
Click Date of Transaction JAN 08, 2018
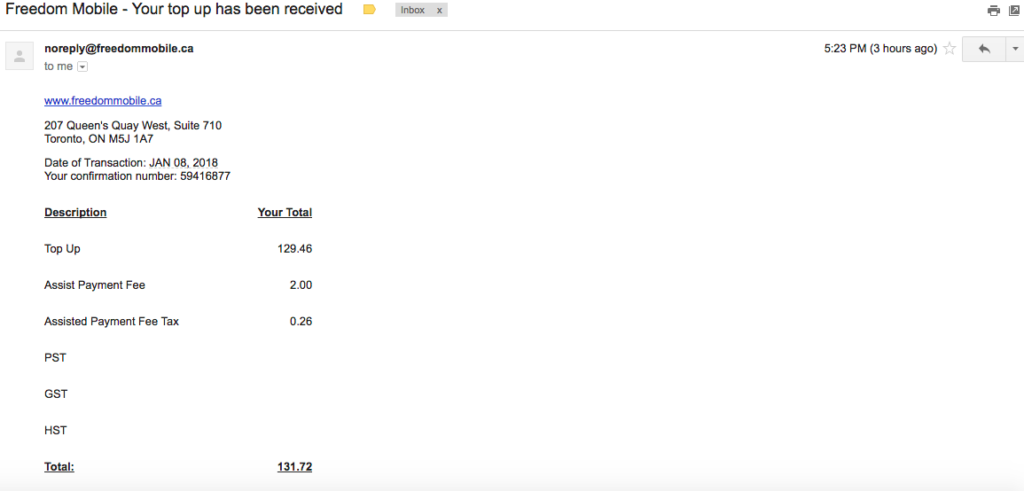(131, 163)
